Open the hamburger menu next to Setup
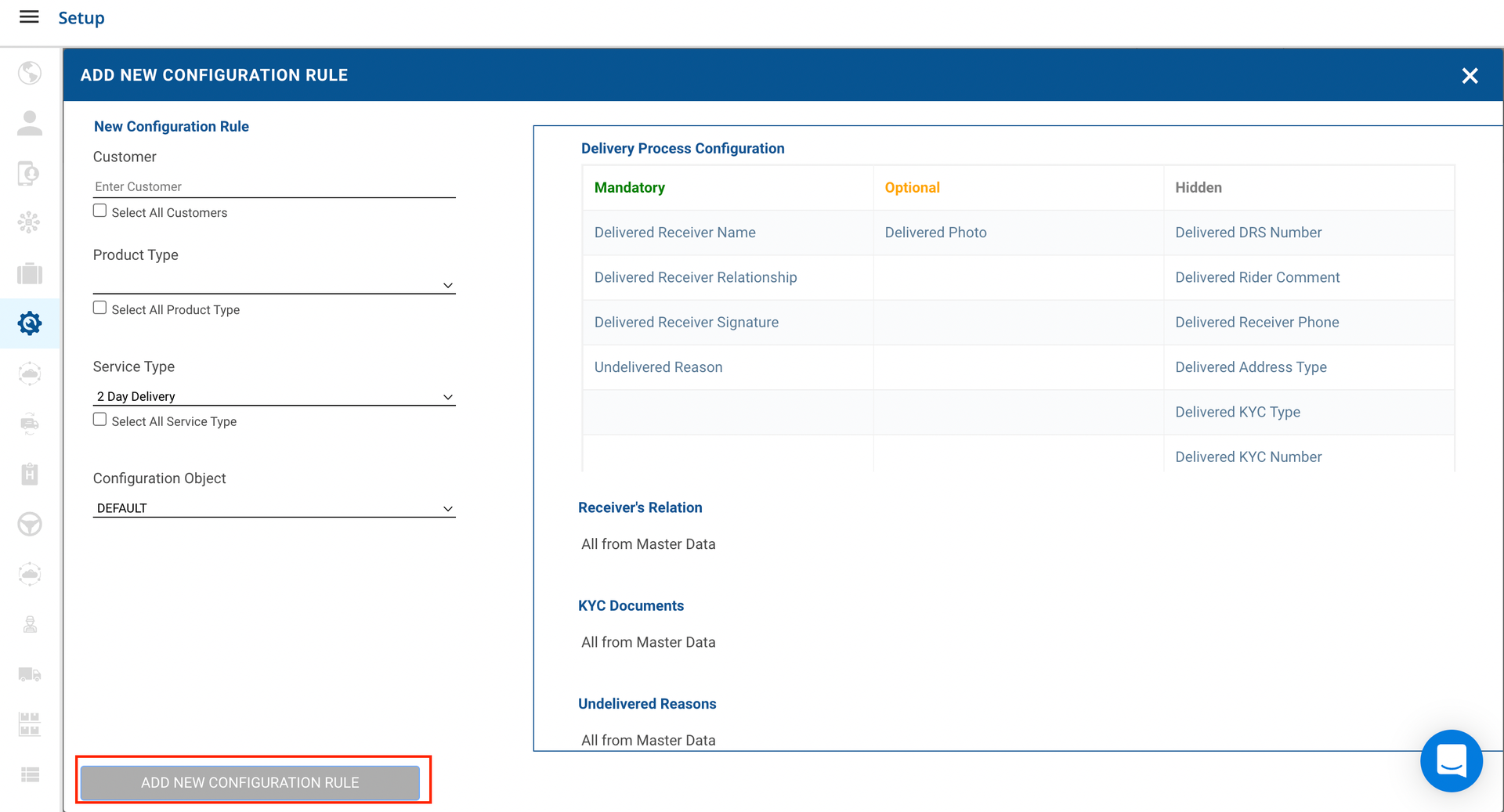Viewport: 1504px width, 812px height. pos(29,17)
